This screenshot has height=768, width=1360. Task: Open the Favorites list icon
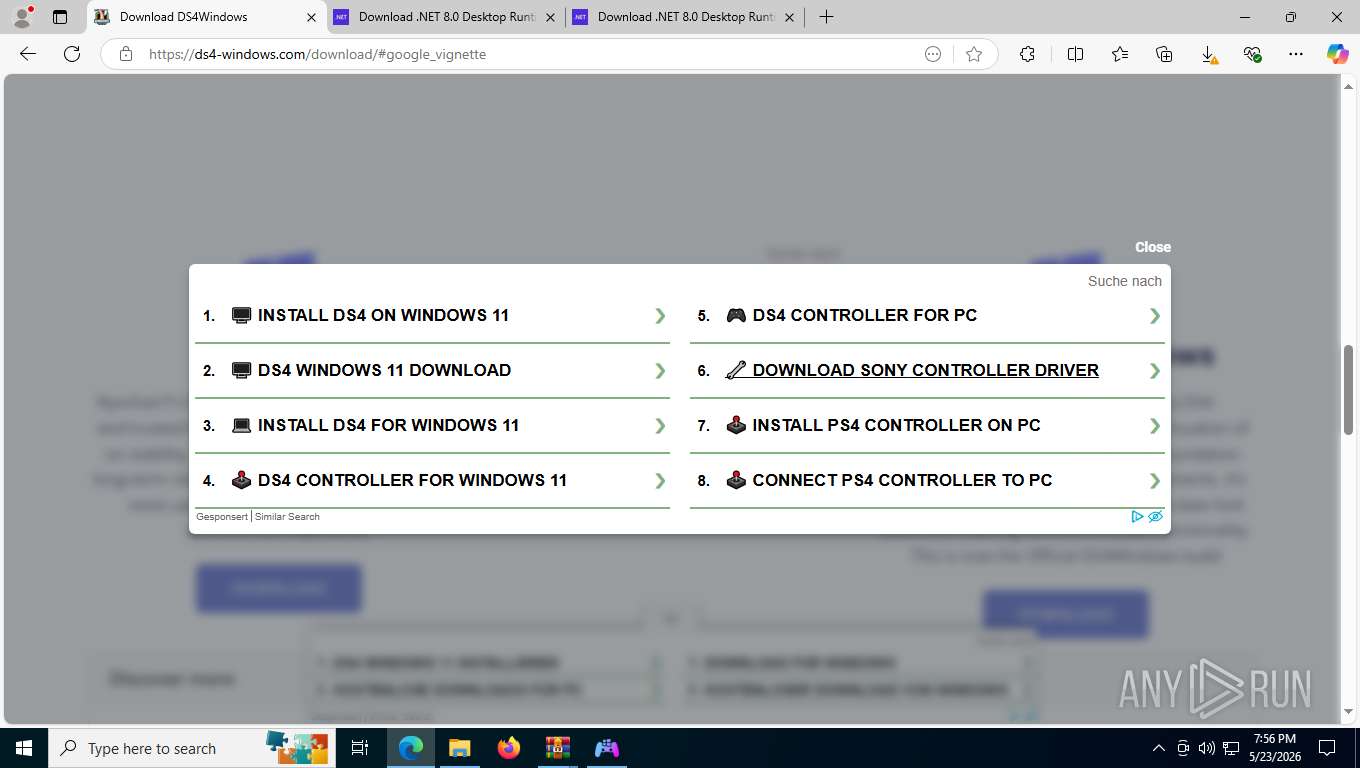pyautogui.click(x=1120, y=54)
